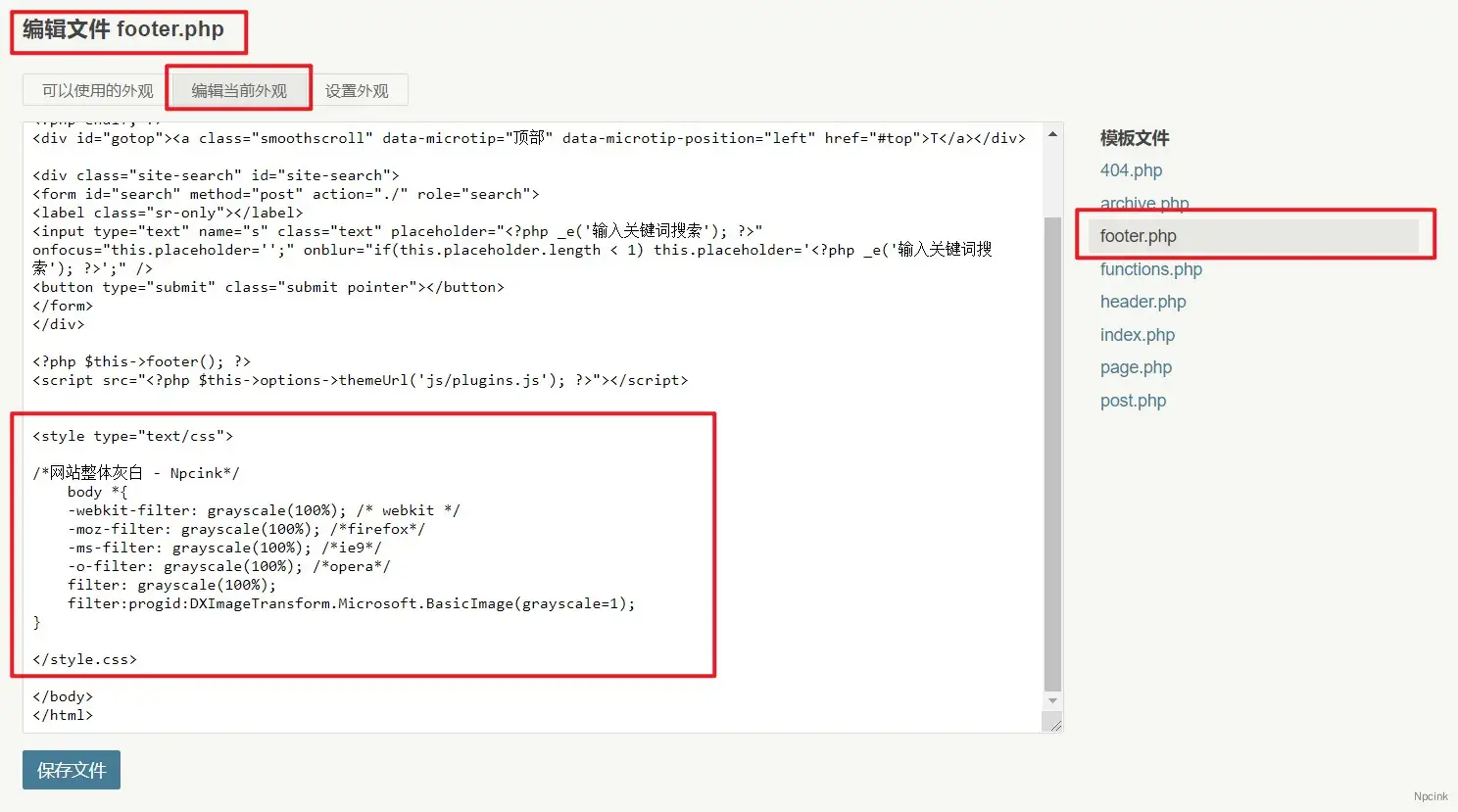Click the '-ms-filter: grayscale(100%)' line

tap(224, 548)
